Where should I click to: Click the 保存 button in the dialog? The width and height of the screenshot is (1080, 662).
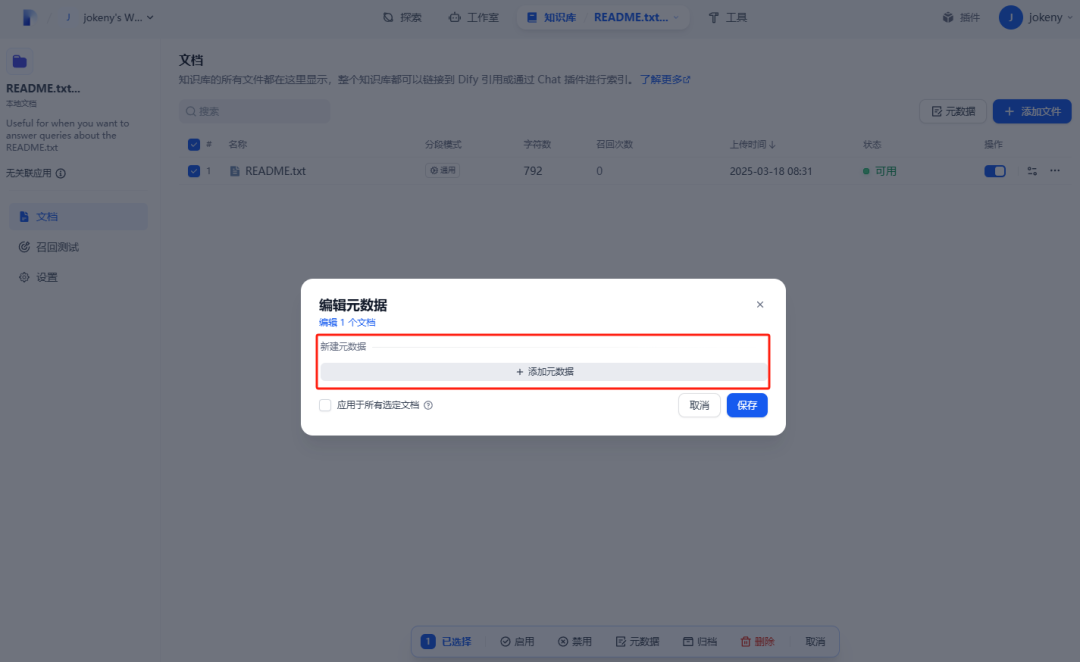(747, 405)
